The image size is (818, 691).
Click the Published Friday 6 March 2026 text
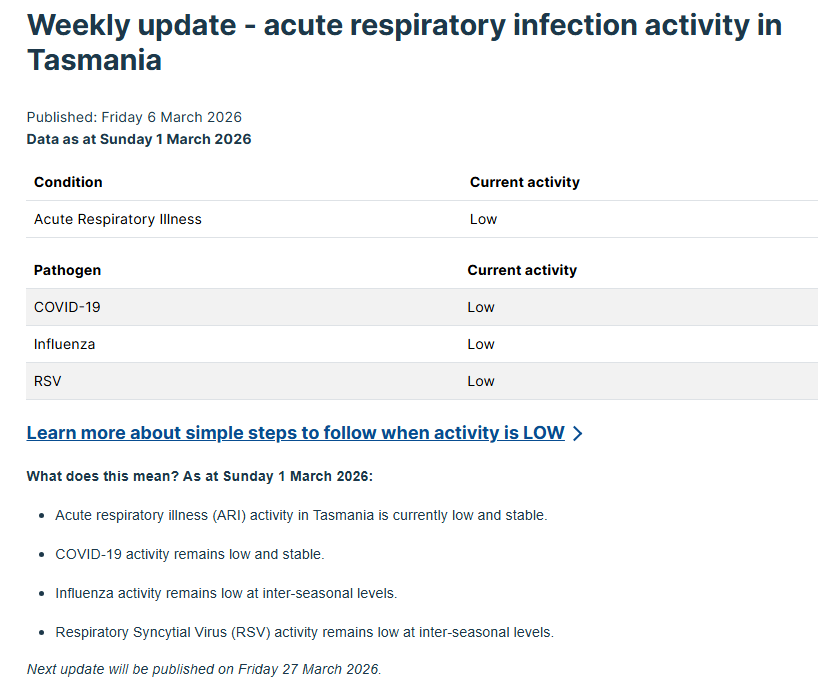tap(134, 117)
